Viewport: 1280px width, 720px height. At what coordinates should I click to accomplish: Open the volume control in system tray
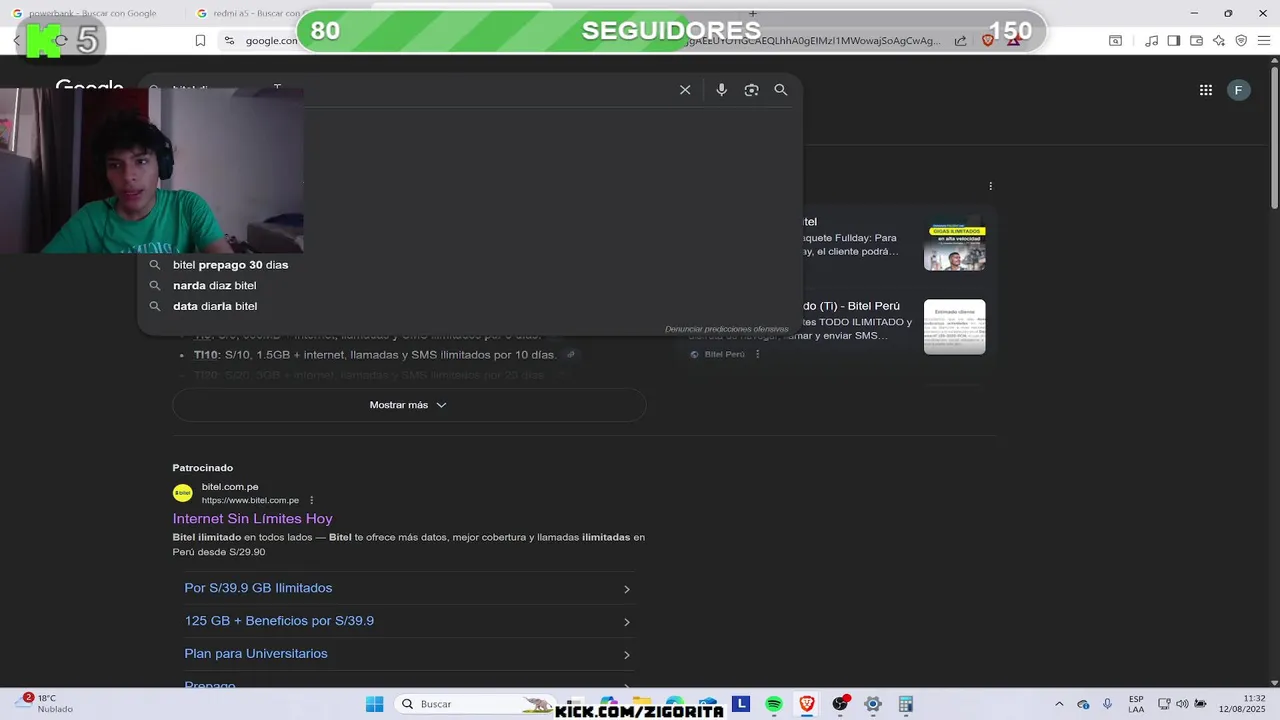coord(1182,704)
